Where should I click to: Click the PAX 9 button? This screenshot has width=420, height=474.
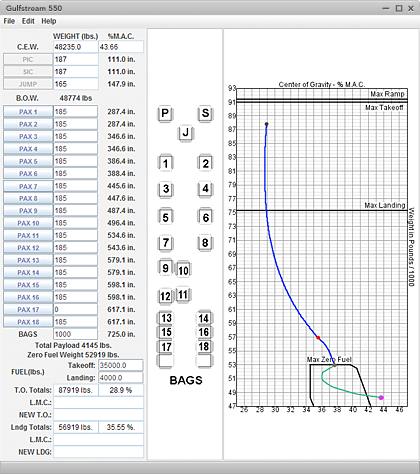[28, 211]
